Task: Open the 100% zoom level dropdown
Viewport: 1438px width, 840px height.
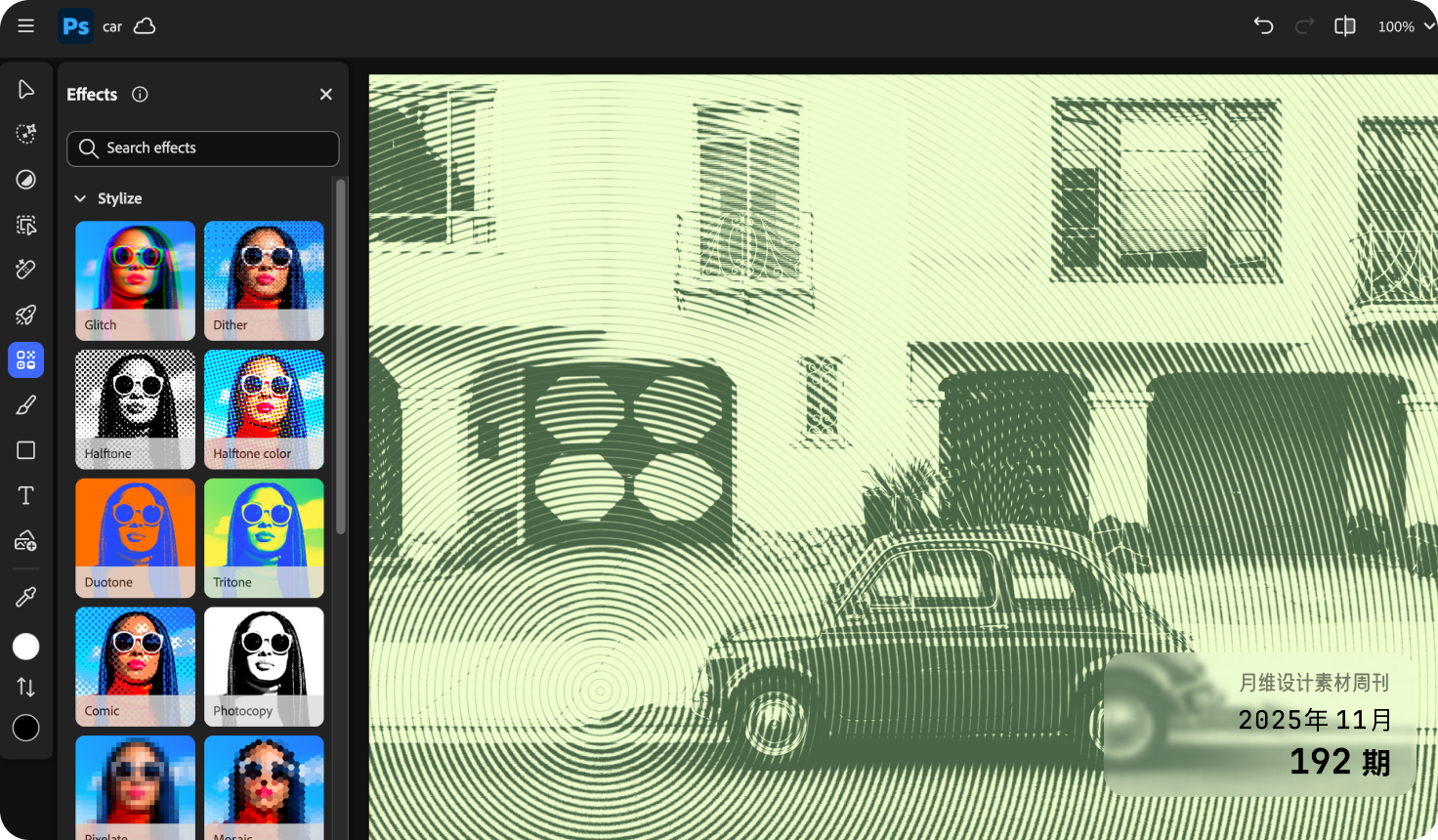Action: [1405, 26]
